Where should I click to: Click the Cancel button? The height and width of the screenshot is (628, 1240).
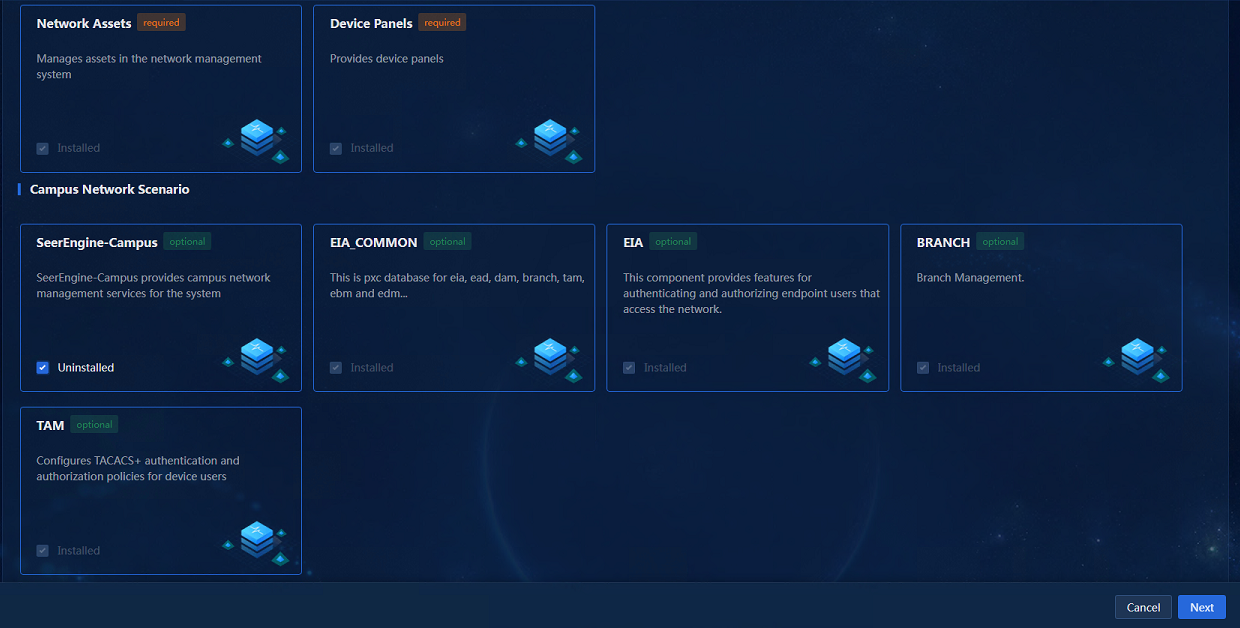point(1143,607)
